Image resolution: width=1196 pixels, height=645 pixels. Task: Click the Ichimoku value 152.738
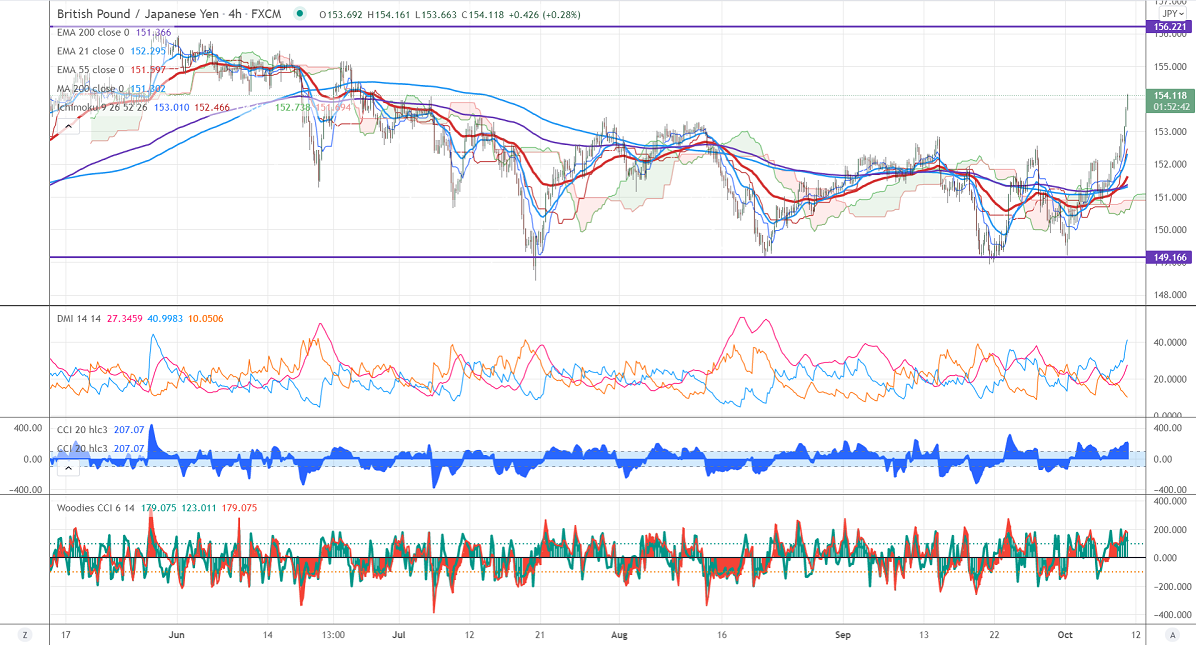coord(293,108)
